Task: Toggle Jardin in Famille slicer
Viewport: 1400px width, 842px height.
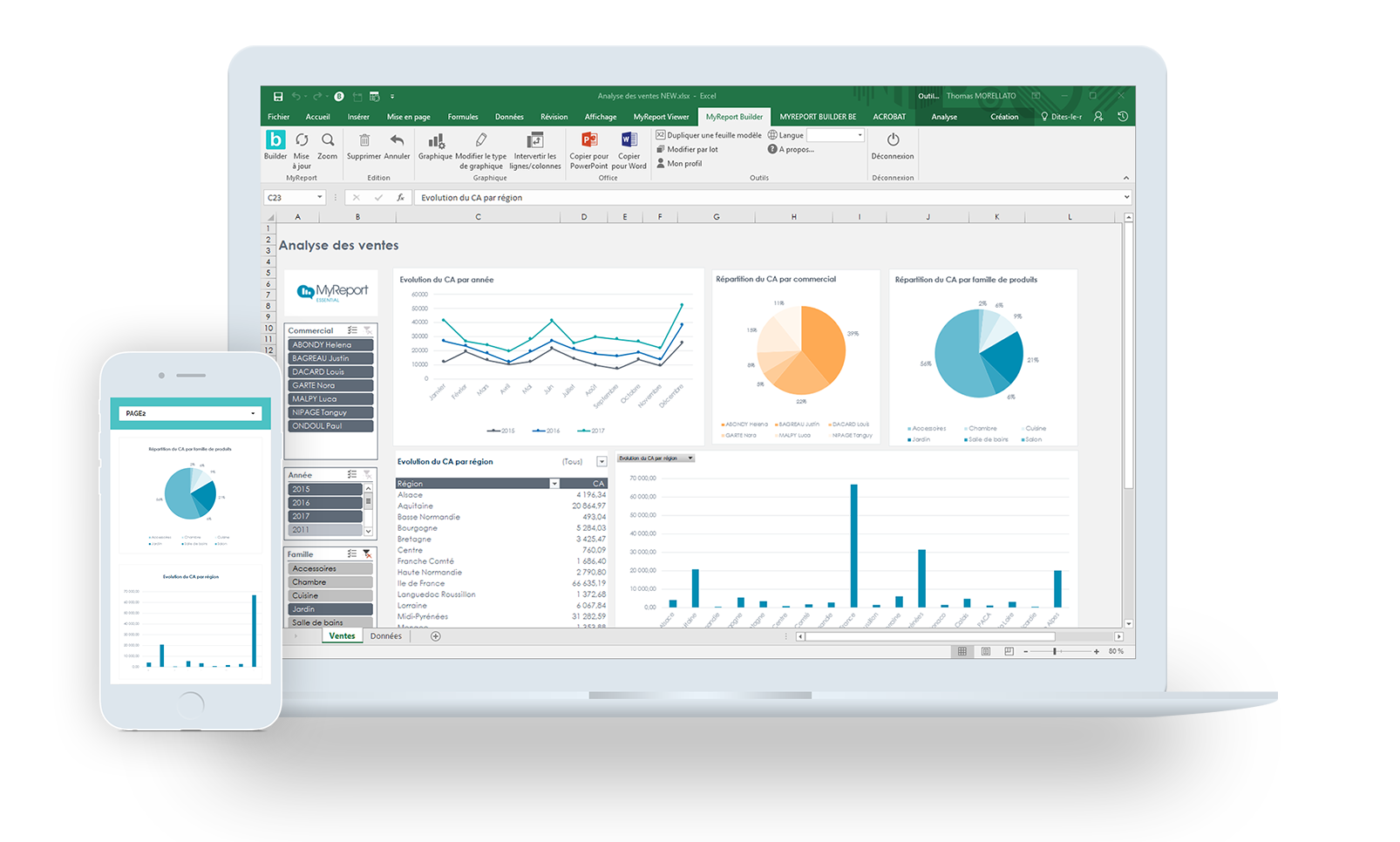Action: coord(330,609)
